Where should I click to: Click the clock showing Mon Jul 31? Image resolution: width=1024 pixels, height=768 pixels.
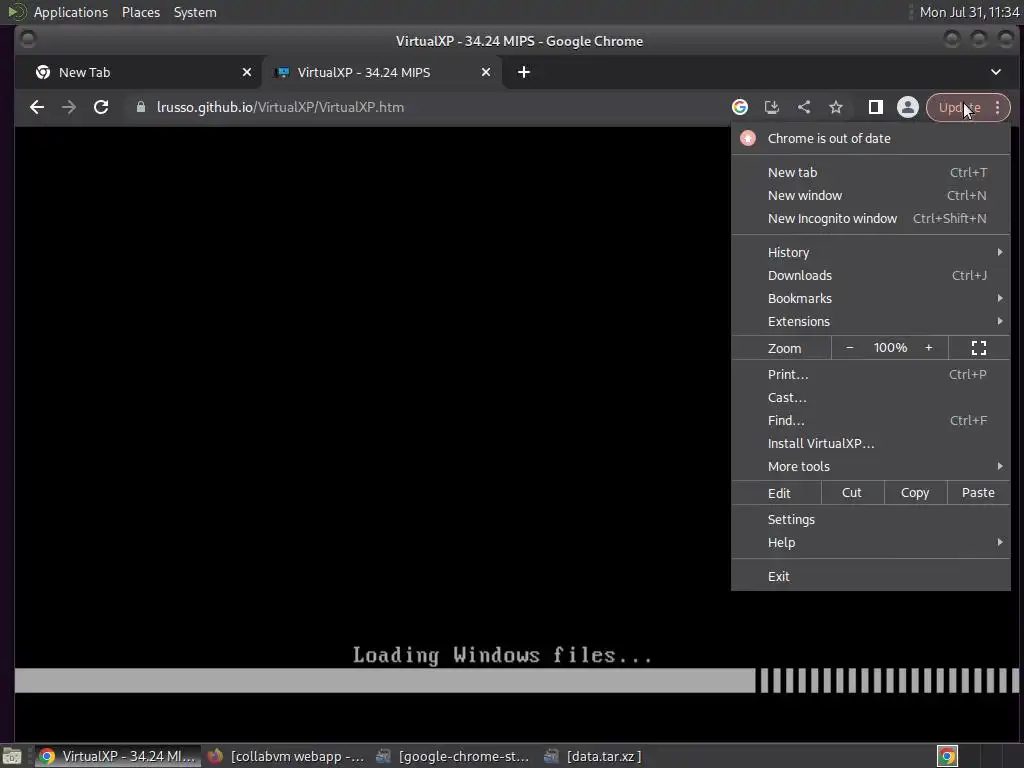(969, 12)
